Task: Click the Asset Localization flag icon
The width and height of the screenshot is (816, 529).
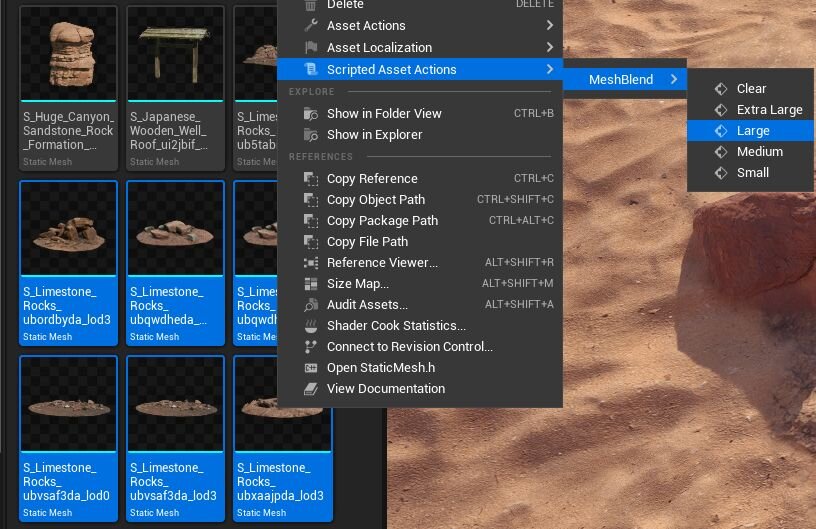Action: pos(311,47)
